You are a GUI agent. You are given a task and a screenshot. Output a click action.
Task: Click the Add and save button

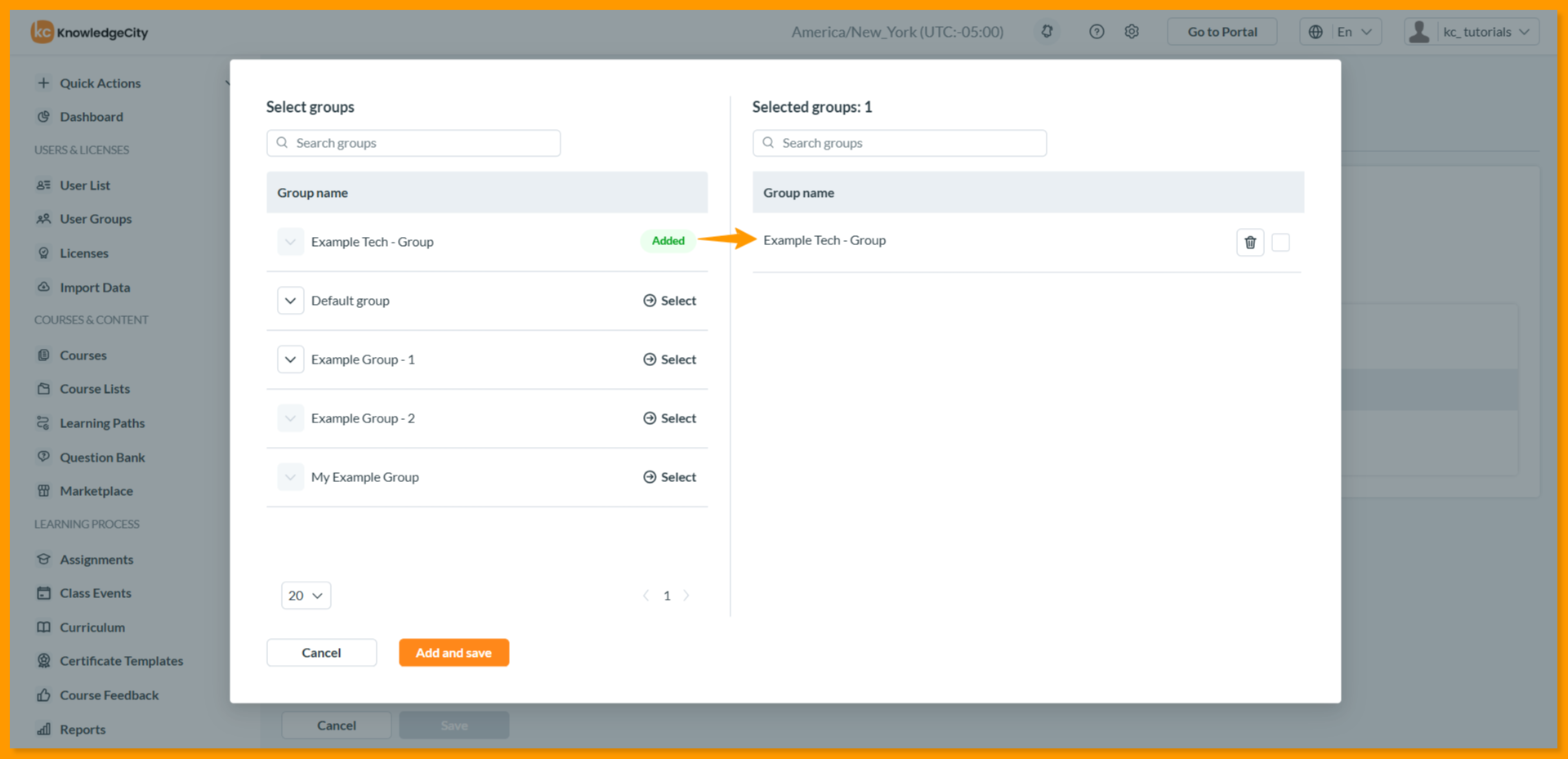tap(453, 653)
